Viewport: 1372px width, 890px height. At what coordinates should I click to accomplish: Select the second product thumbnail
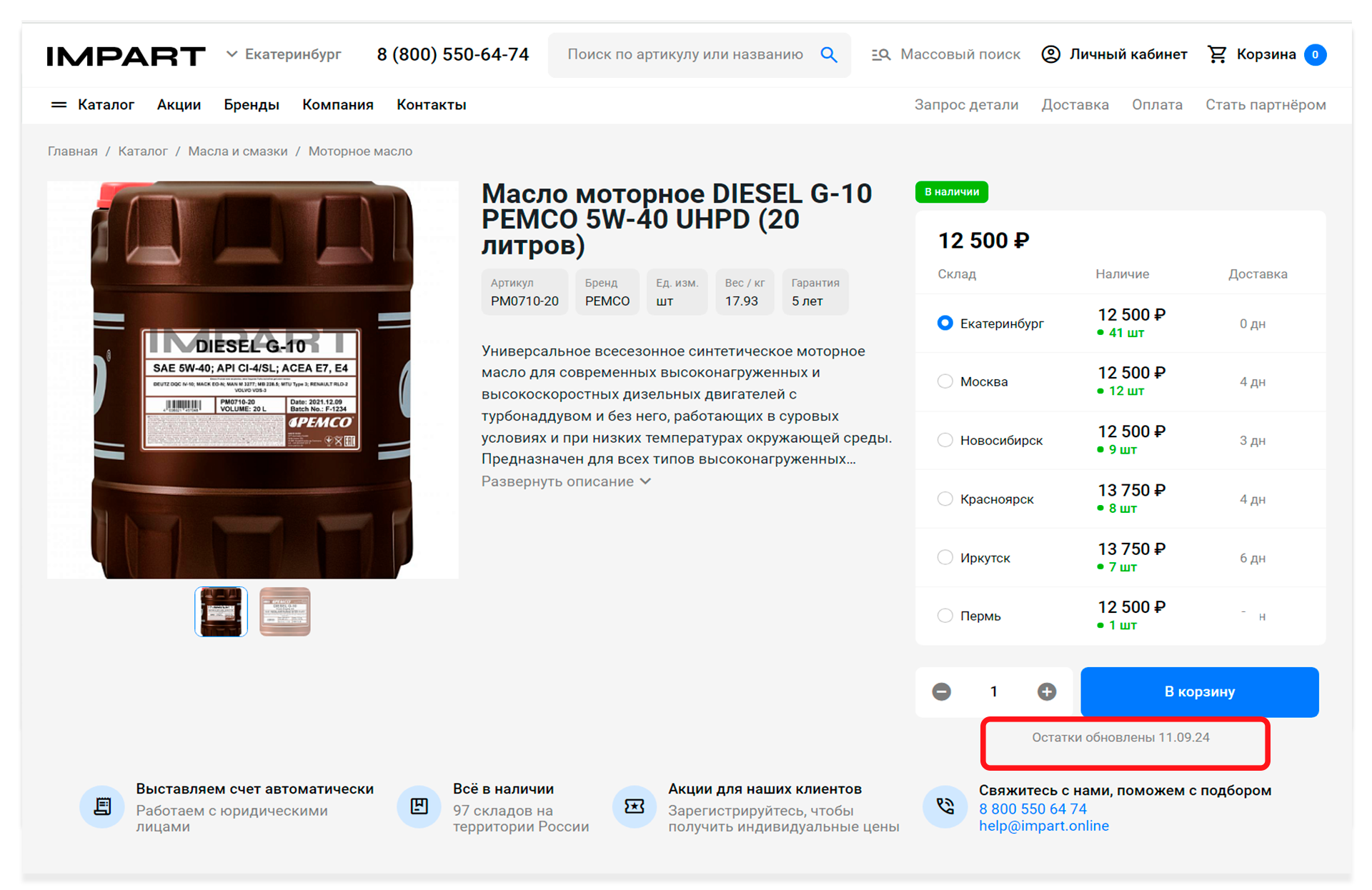(285, 611)
